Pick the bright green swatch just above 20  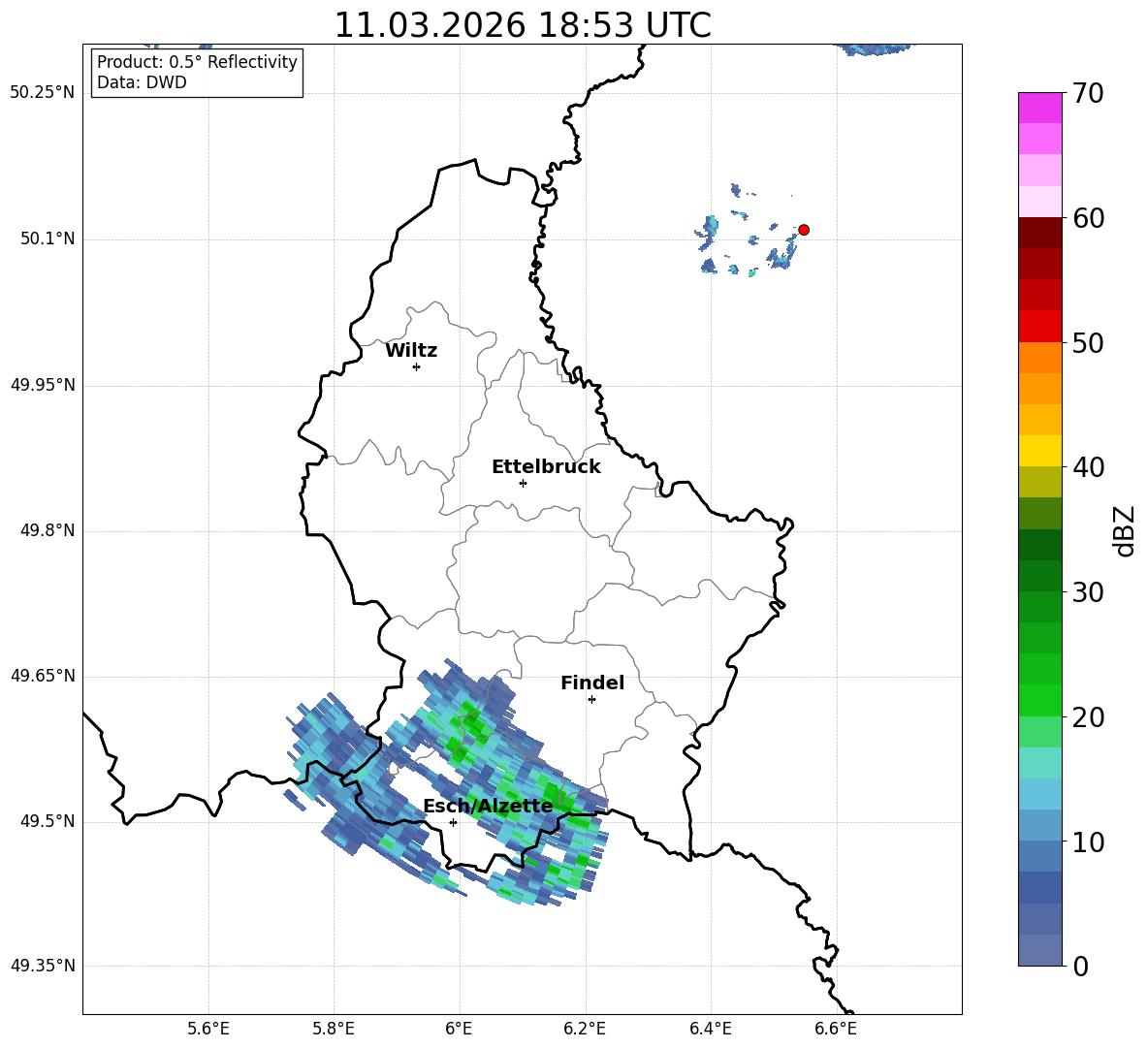click(1039, 700)
